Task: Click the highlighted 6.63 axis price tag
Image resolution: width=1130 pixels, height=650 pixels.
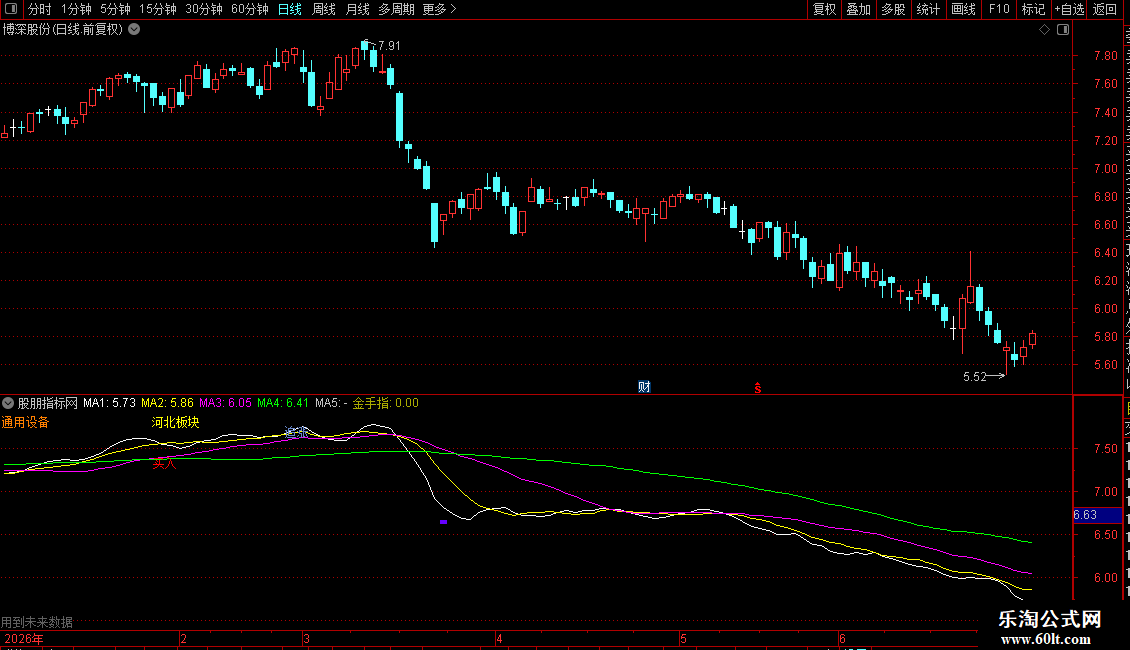Action: pos(1097,515)
